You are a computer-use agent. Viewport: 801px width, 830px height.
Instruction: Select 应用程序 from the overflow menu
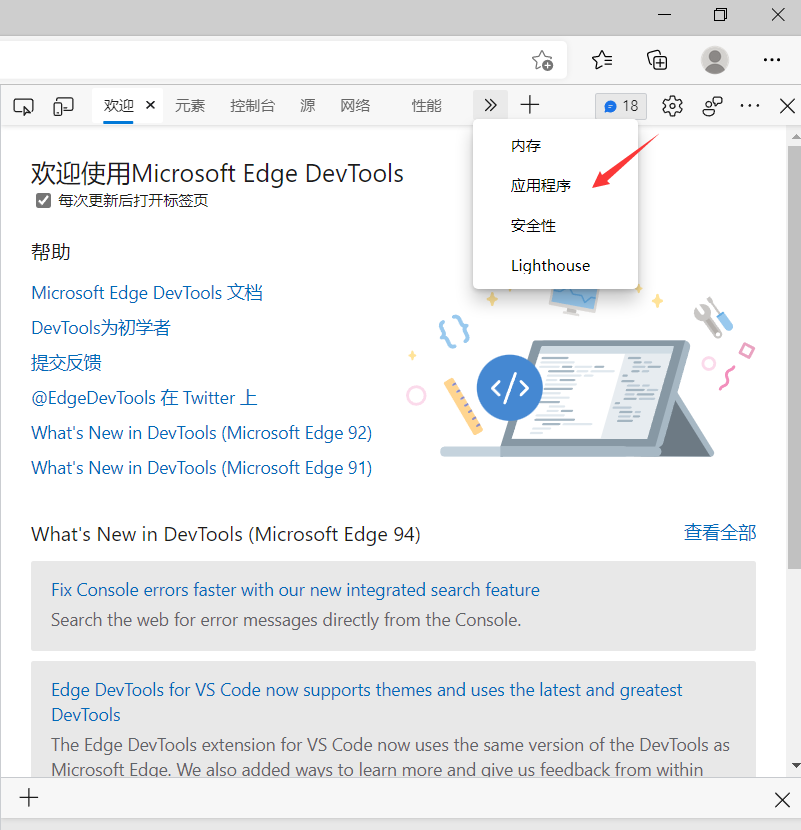click(555, 186)
